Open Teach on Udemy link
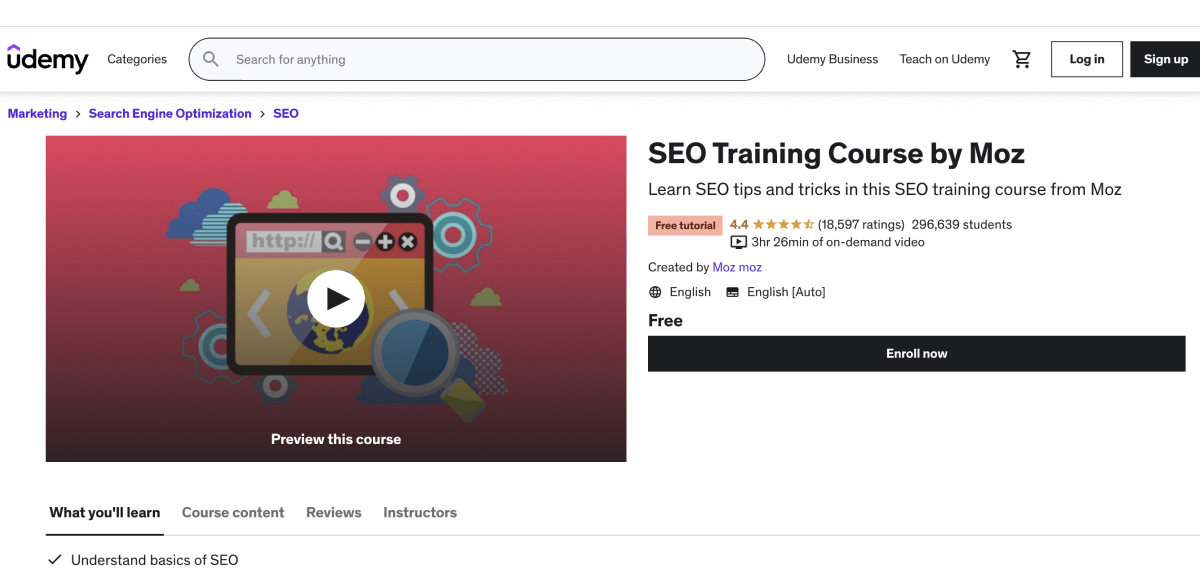 [x=944, y=59]
